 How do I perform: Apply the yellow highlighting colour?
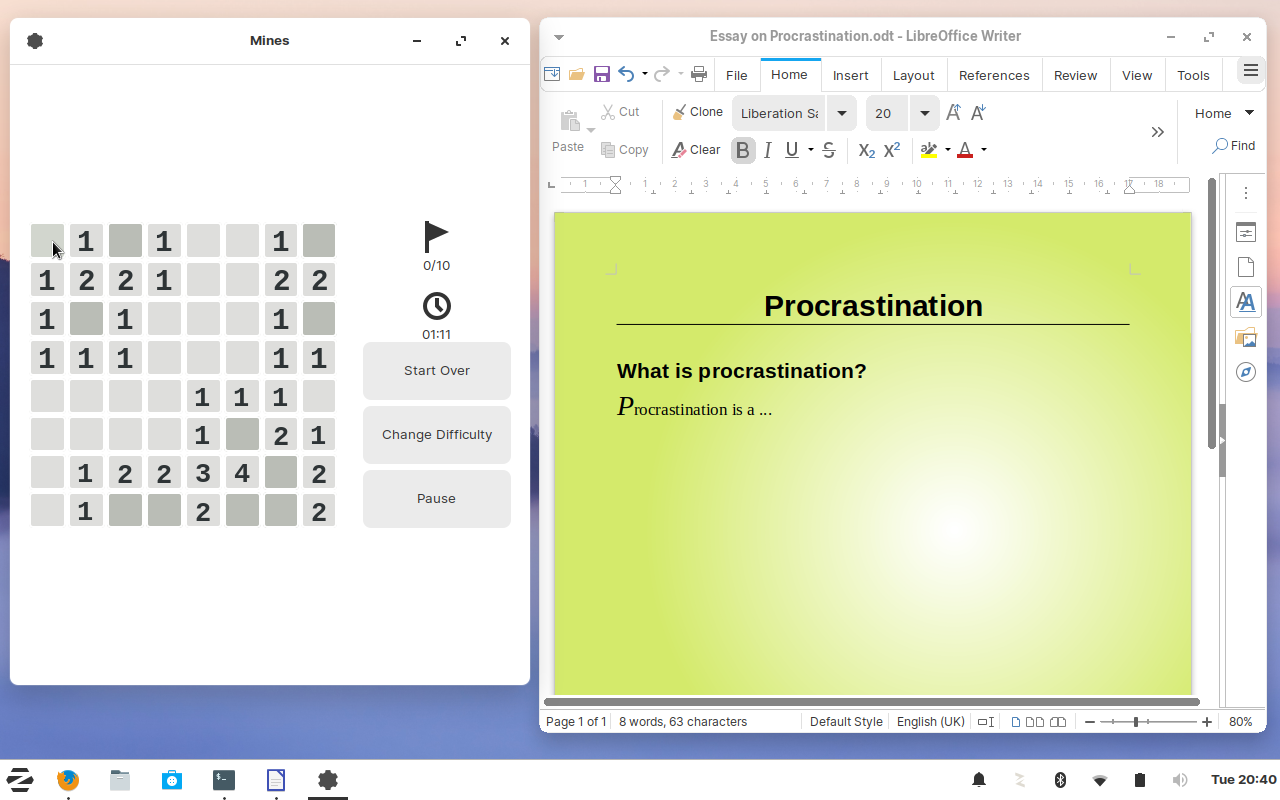click(x=929, y=150)
